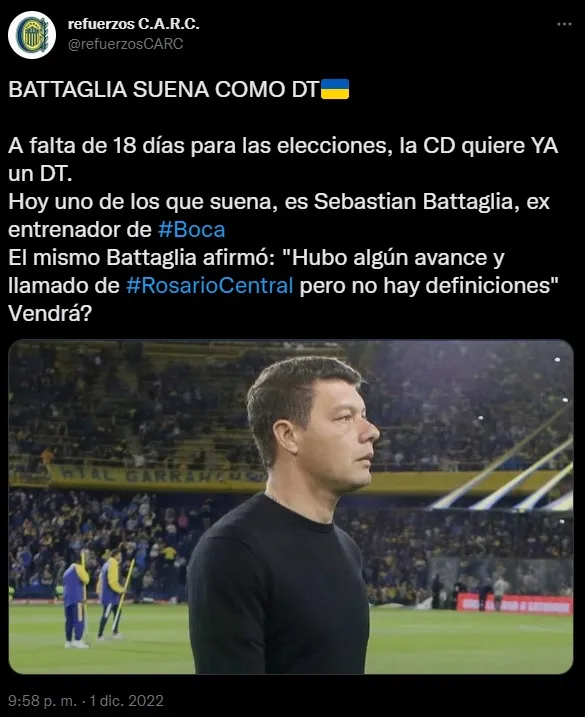The width and height of the screenshot is (585, 717).
Task: Open the #Boca hashtag
Action: click(192, 230)
